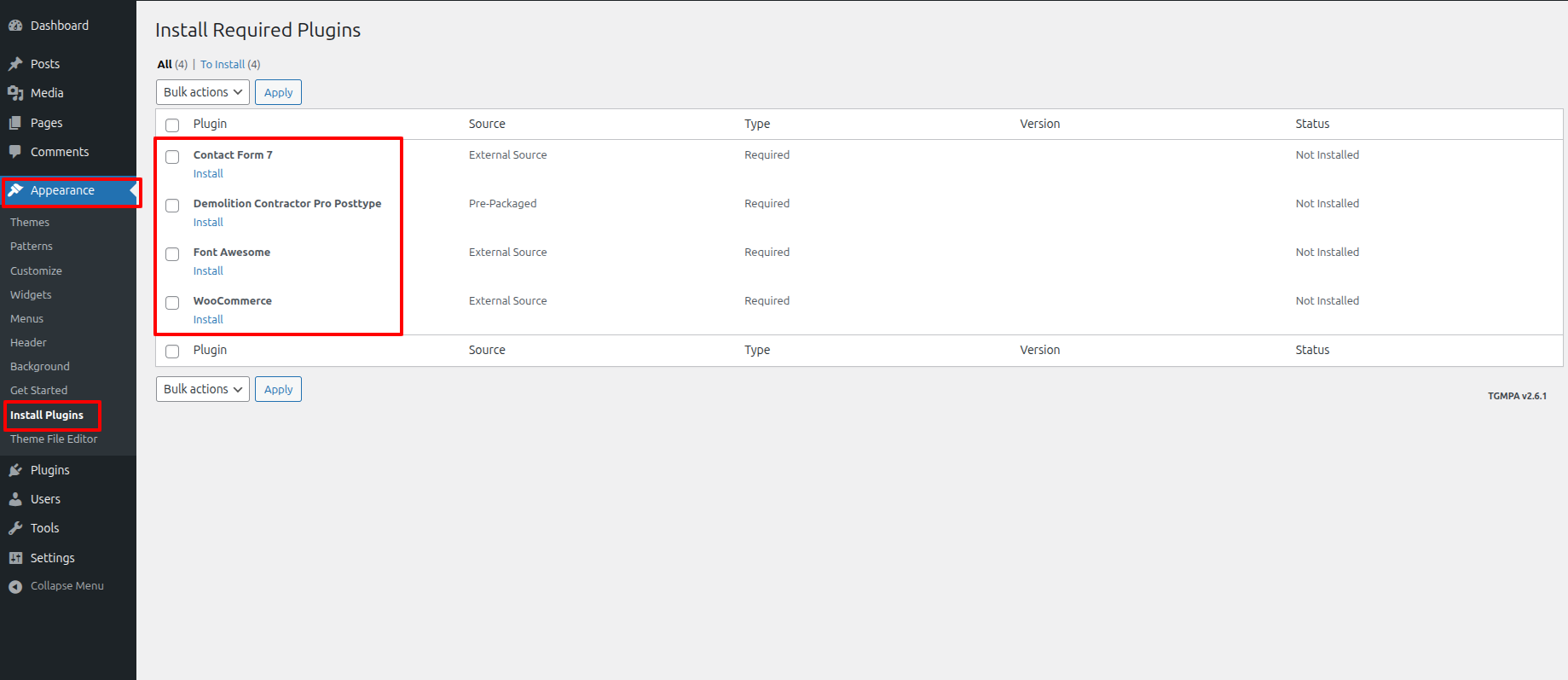Toggle select-all checkbox in table header

(x=172, y=125)
